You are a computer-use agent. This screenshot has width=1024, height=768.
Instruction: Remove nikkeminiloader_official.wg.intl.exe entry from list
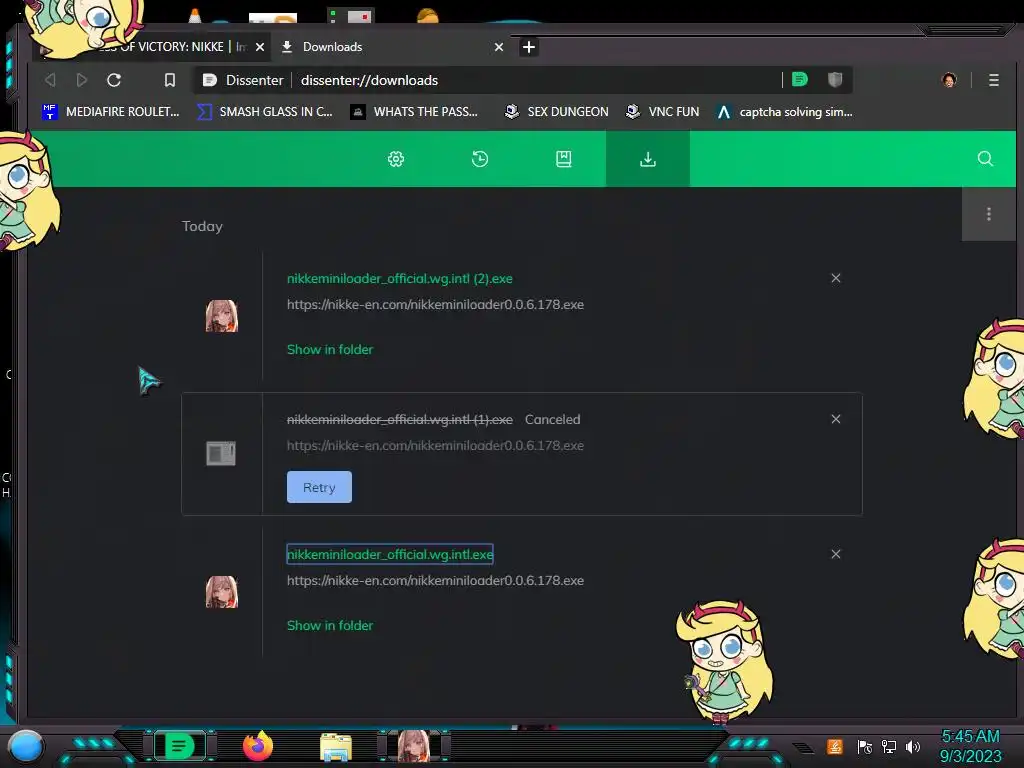pyautogui.click(x=836, y=554)
